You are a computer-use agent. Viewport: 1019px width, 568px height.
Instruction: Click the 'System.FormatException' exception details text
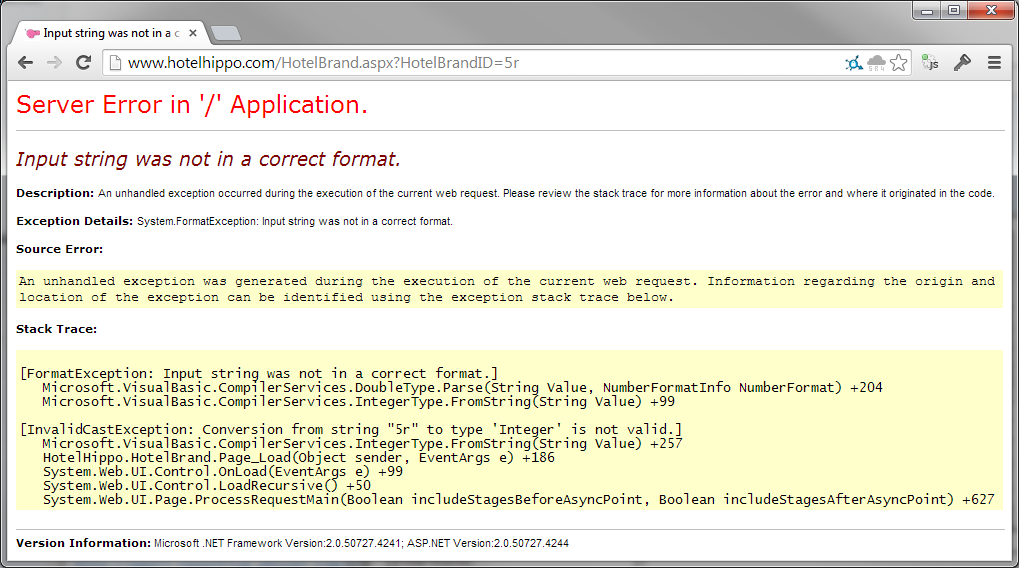(x=294, y=222)
